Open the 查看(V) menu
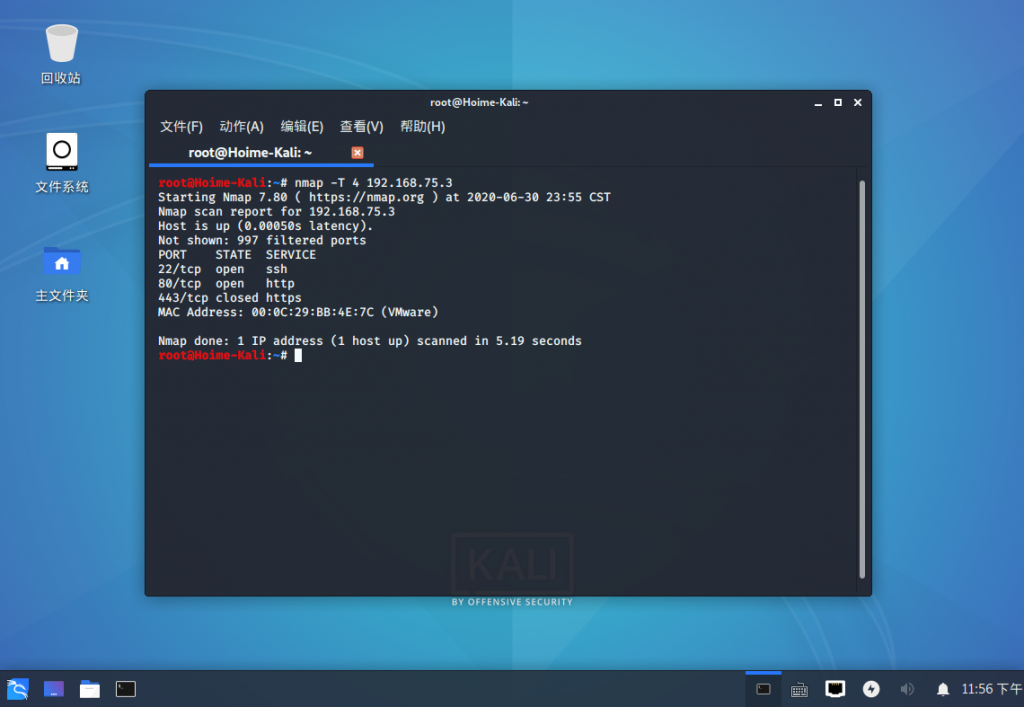Image resolution: width=1024 pixels, height=707 pixels. (x=361, y=127)
